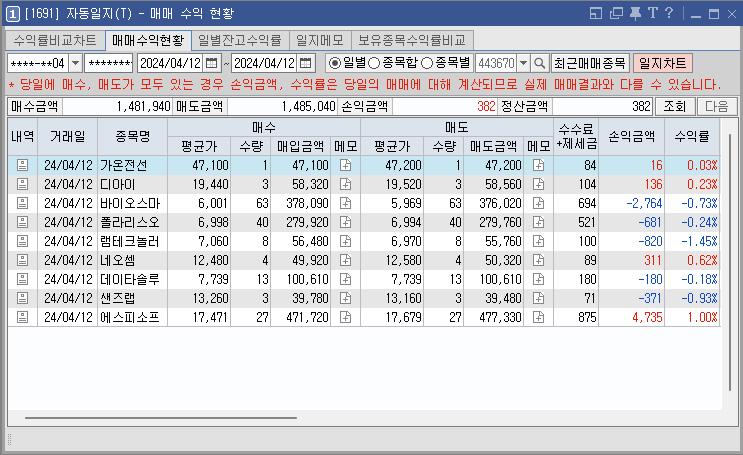Add buy memo for 가온전선
This screenshot has width=743, height=455.
click(345, 165)
